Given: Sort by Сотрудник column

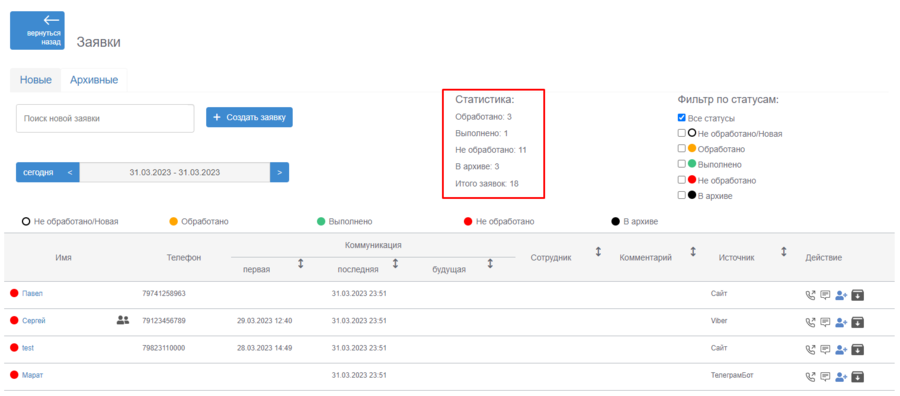Looking at the screenshot, I should click(x=598, y=252).
